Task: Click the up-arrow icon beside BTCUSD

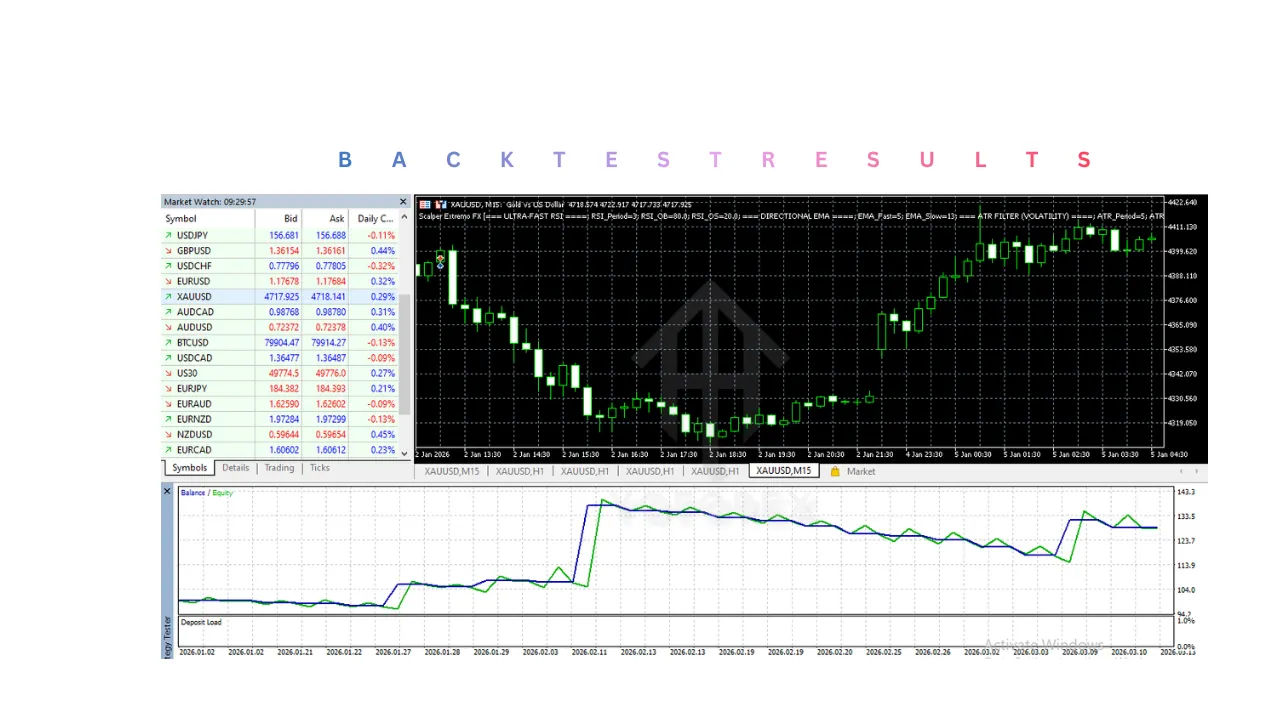Action: click(168, 343)
